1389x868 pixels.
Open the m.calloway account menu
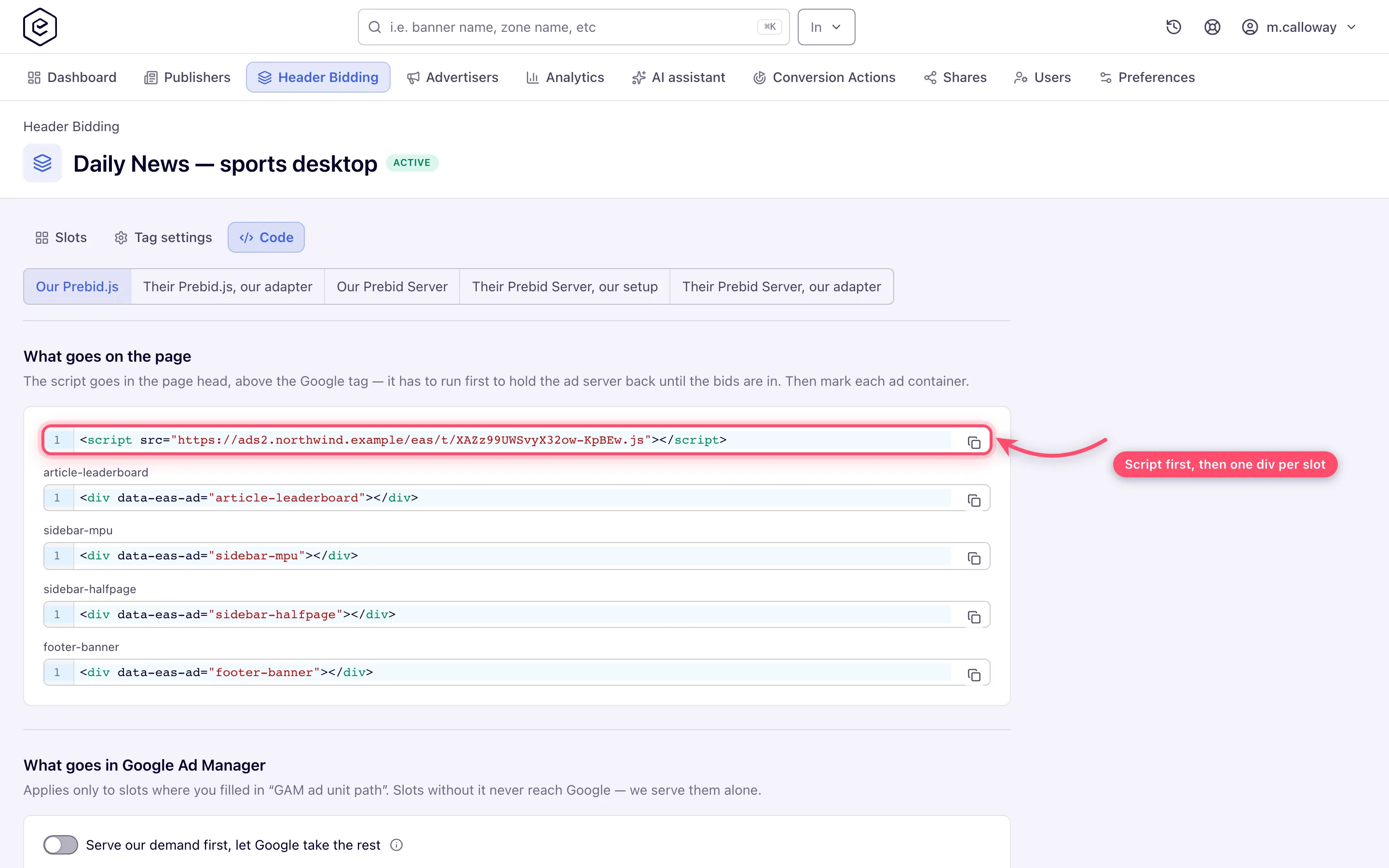point(1299,27)
